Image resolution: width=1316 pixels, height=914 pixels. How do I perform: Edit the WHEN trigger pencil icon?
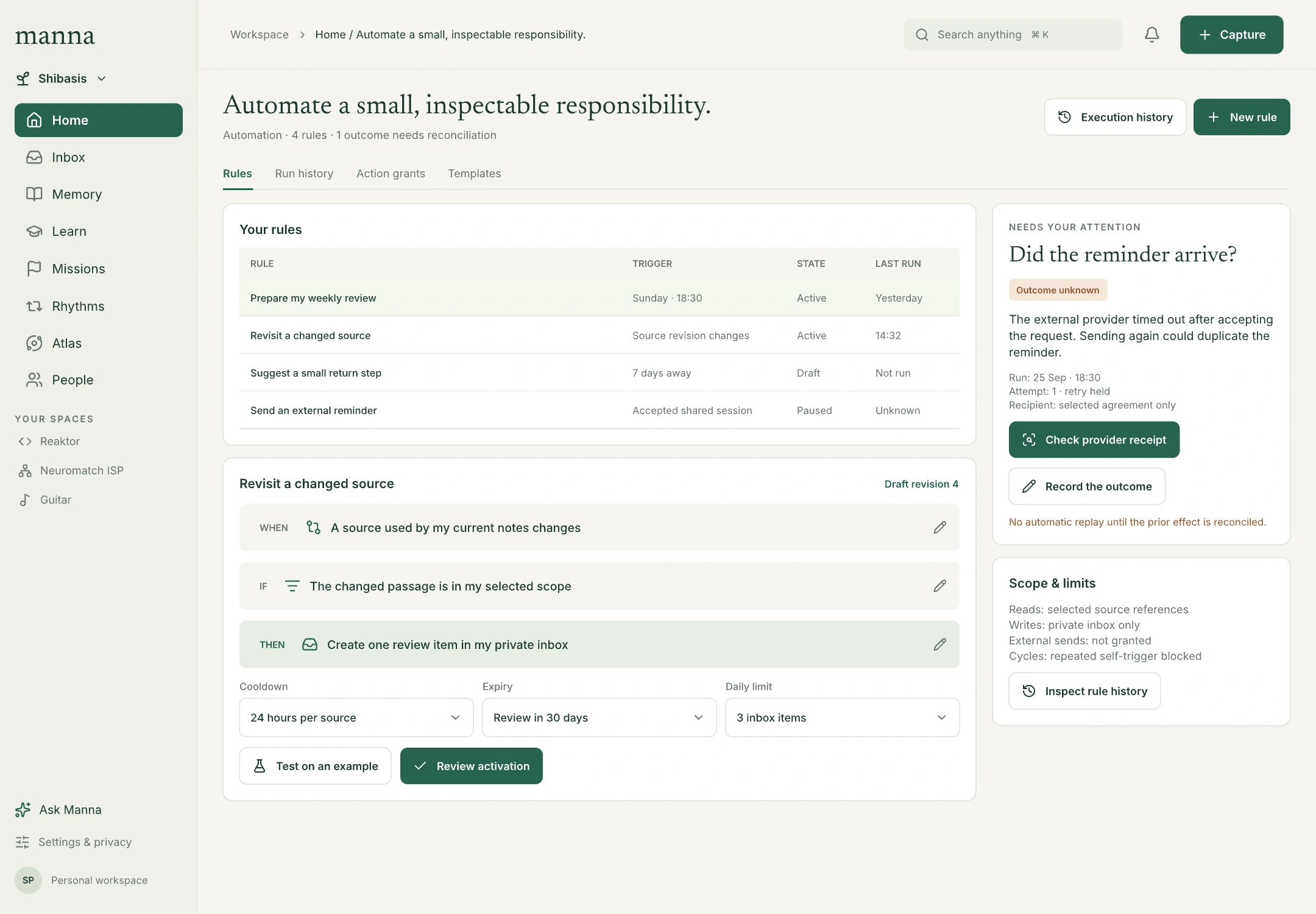point(939,528)
